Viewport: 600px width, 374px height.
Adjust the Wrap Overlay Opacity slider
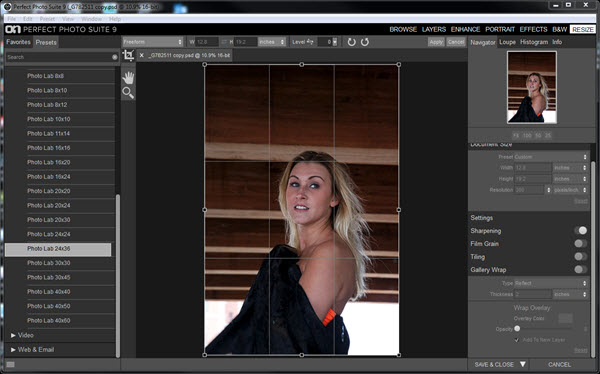(517, 328)
